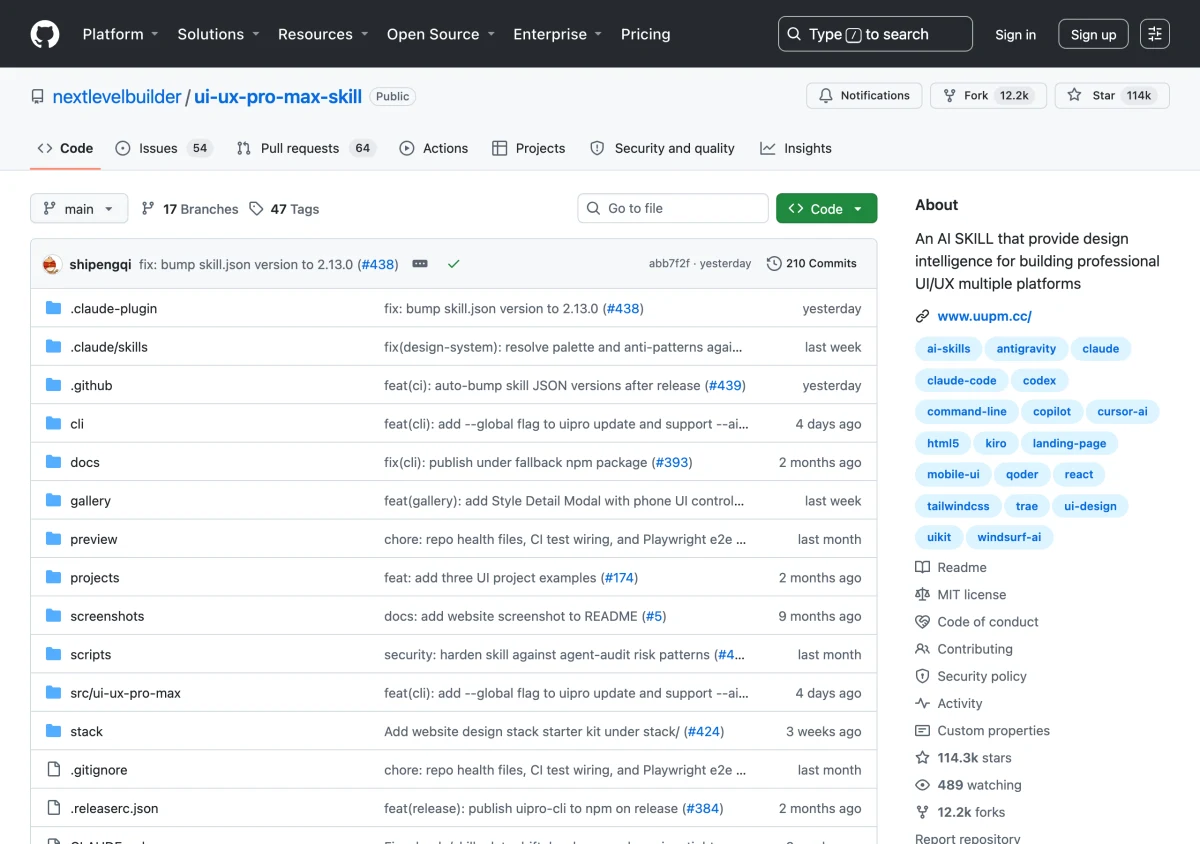Click the tag icon beside 47 Tags
1200x844 pixels.
coord(256,209)
